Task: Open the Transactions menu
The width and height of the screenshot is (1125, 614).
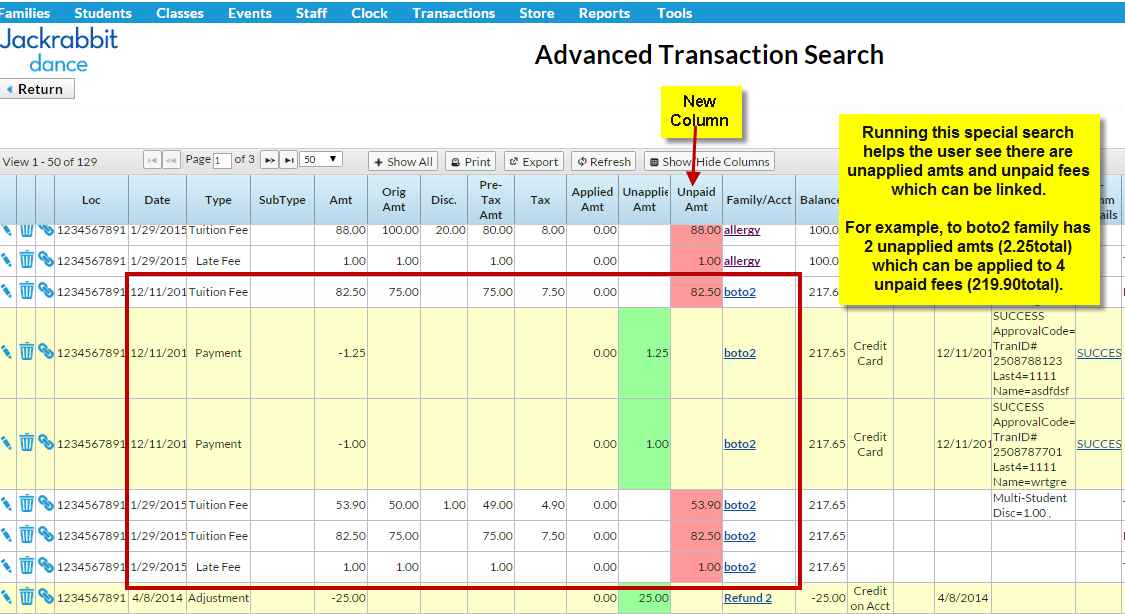Action: coord(453,13)
